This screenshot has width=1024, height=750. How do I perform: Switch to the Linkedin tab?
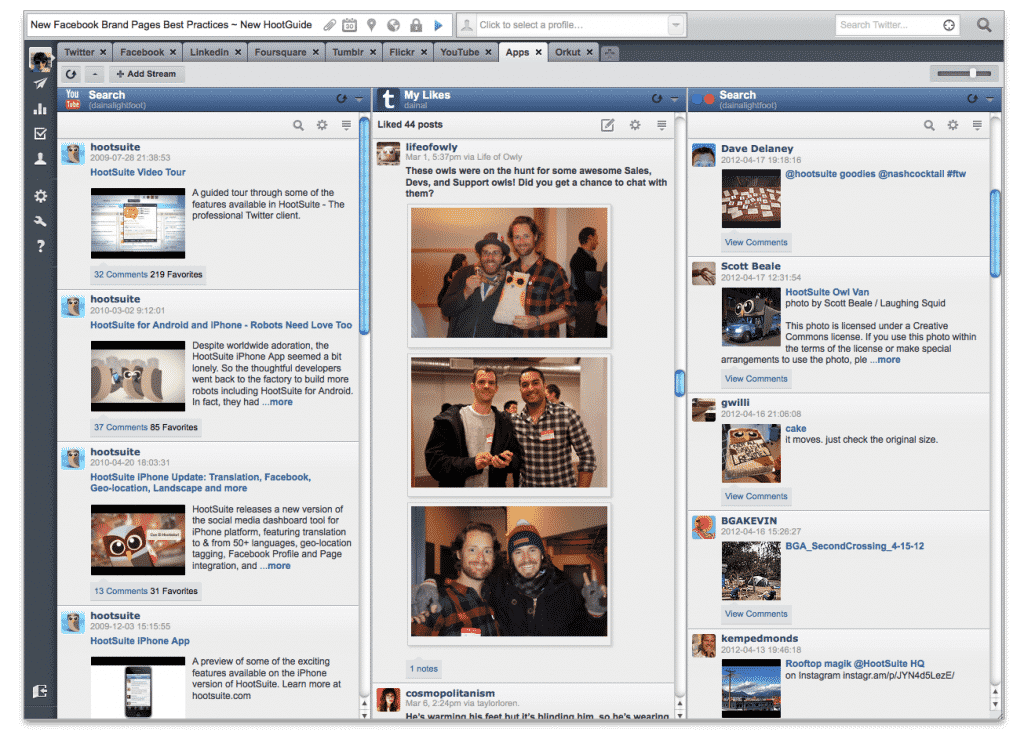[209, 52]
